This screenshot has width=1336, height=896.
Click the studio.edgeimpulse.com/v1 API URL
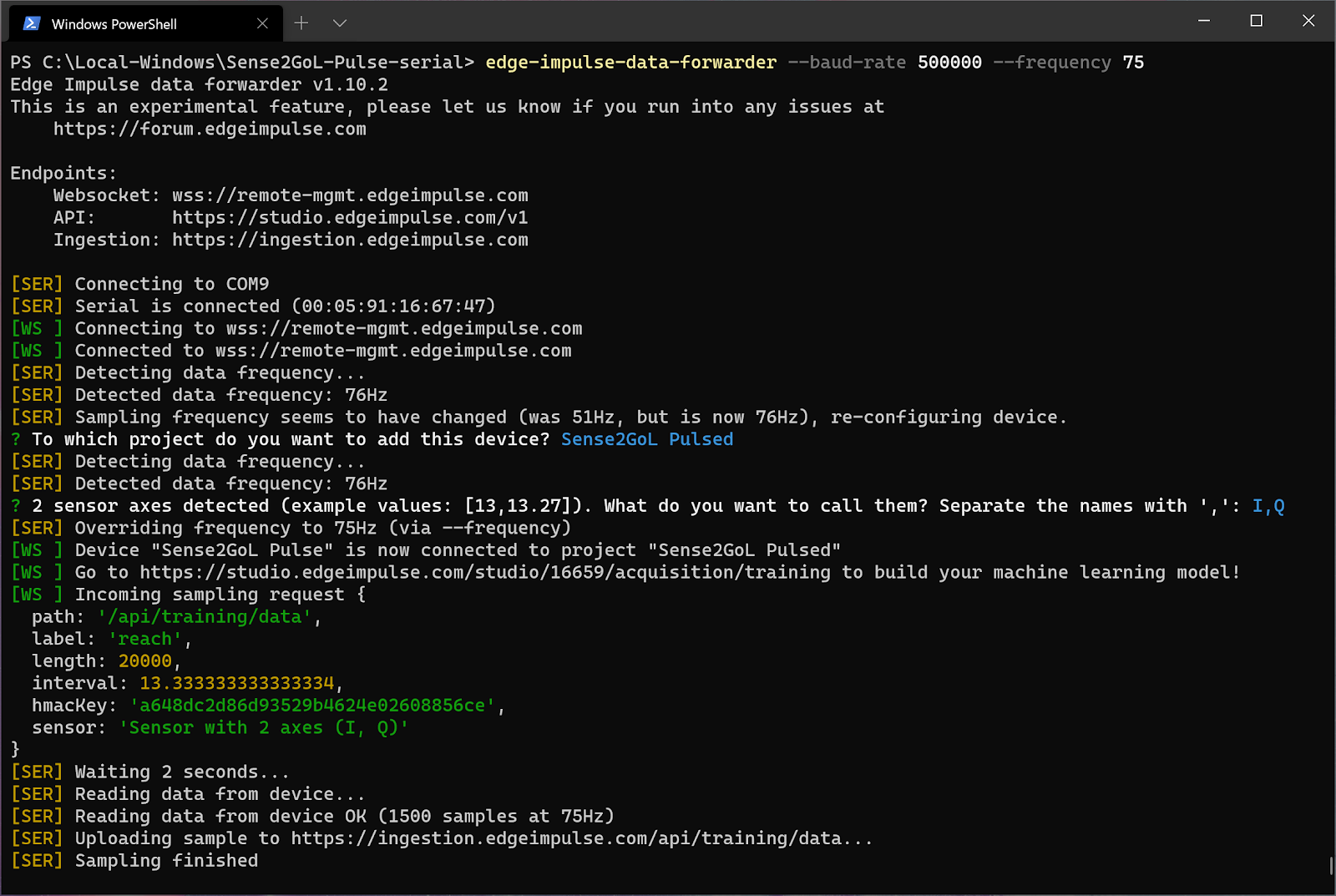coord(350,218)
